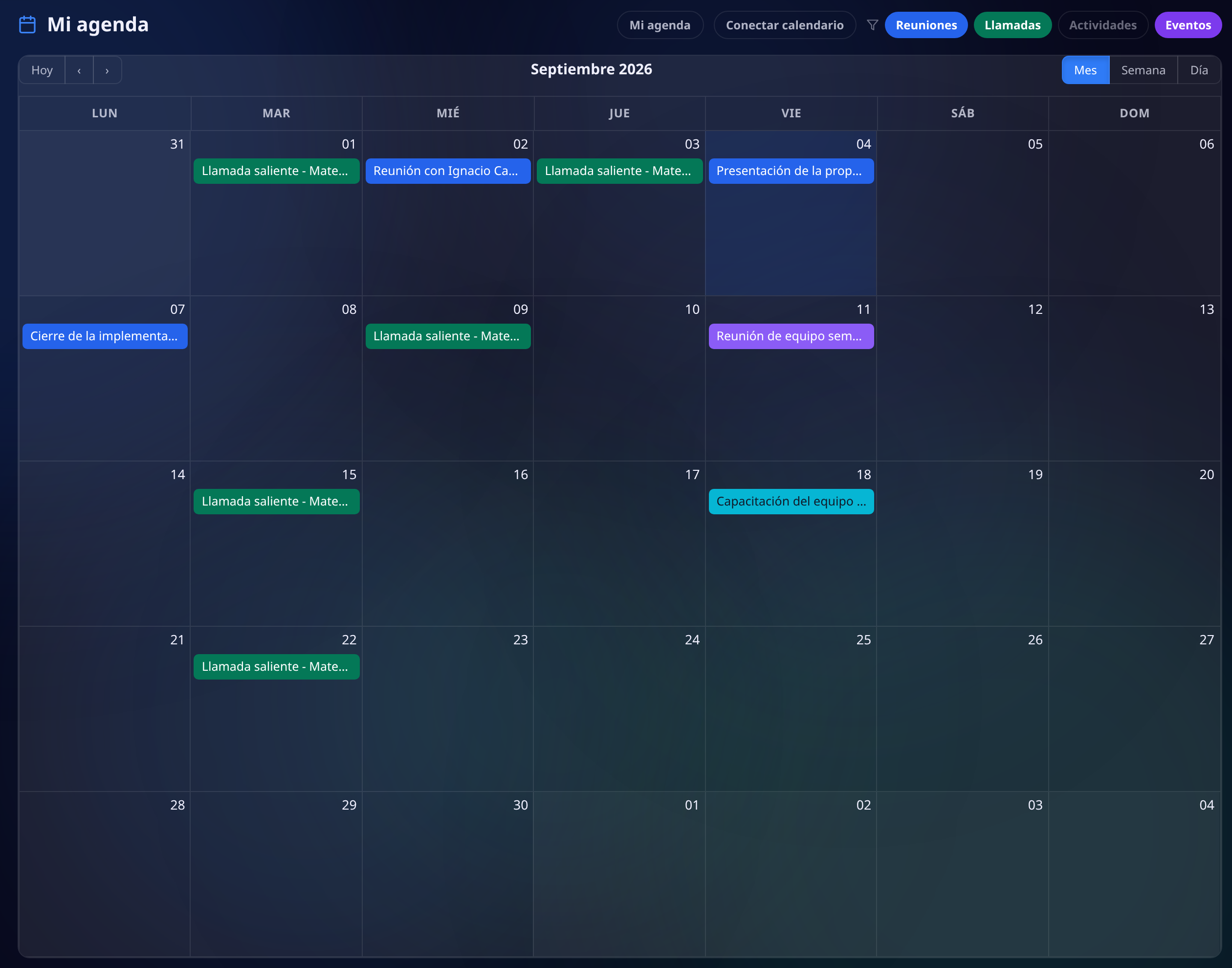
Task: Toggle the Reuniones filter
Action: [x=926, y=25]
